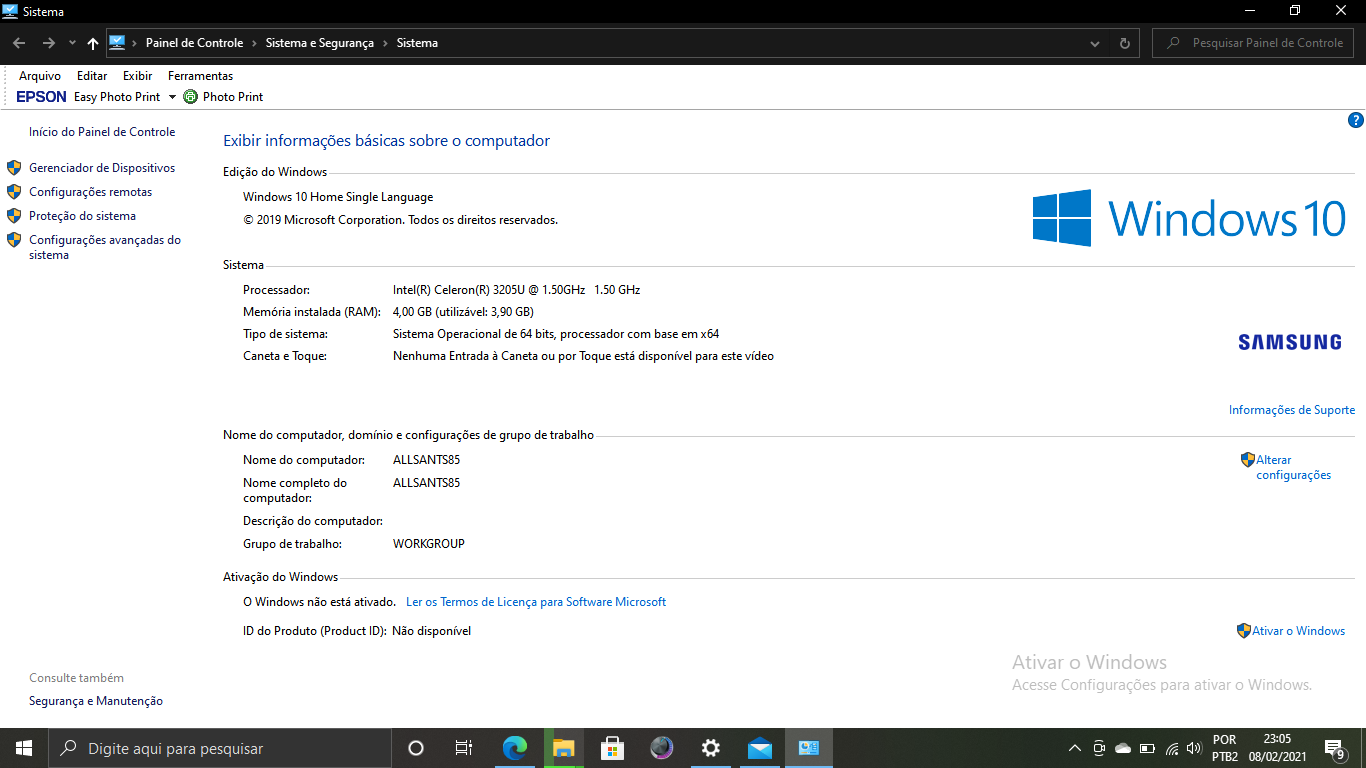The image size is (1366, 768).
Task: Click the computer icon in address bar
Action: click(x=116, y=43)
